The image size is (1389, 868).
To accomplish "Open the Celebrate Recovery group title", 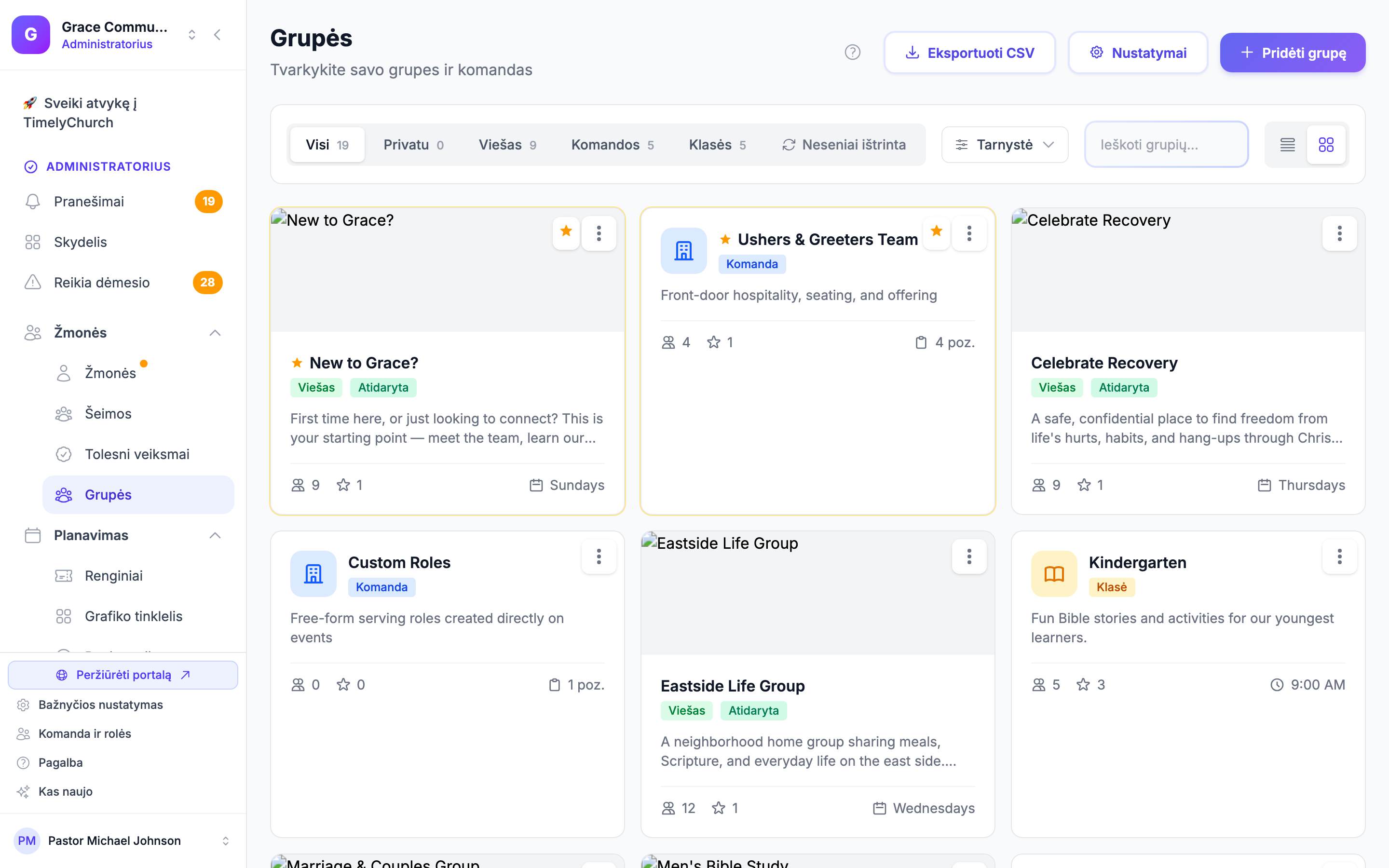I will point(1104,363).
